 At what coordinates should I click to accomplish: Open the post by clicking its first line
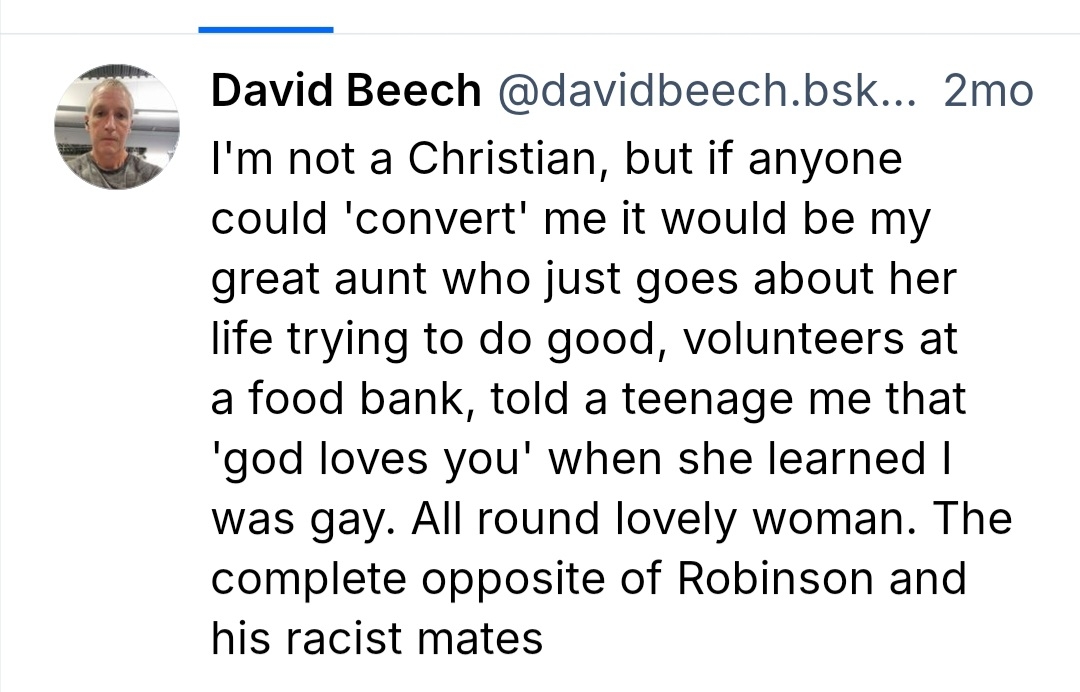(x=556, y=159)
